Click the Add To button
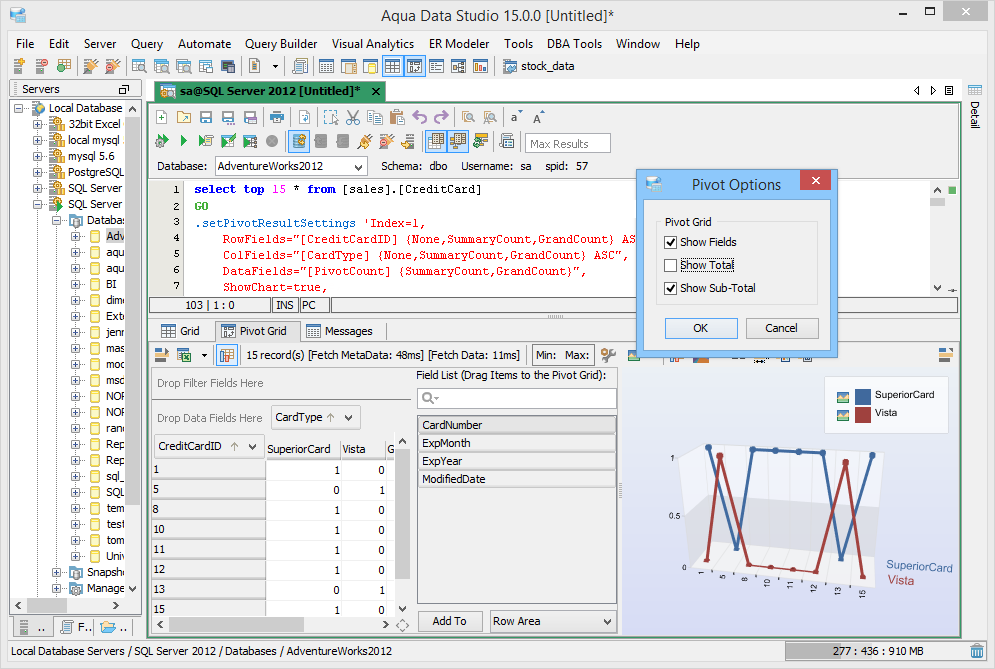This screenshot has width=995, height=669. (x=449, y=621)
